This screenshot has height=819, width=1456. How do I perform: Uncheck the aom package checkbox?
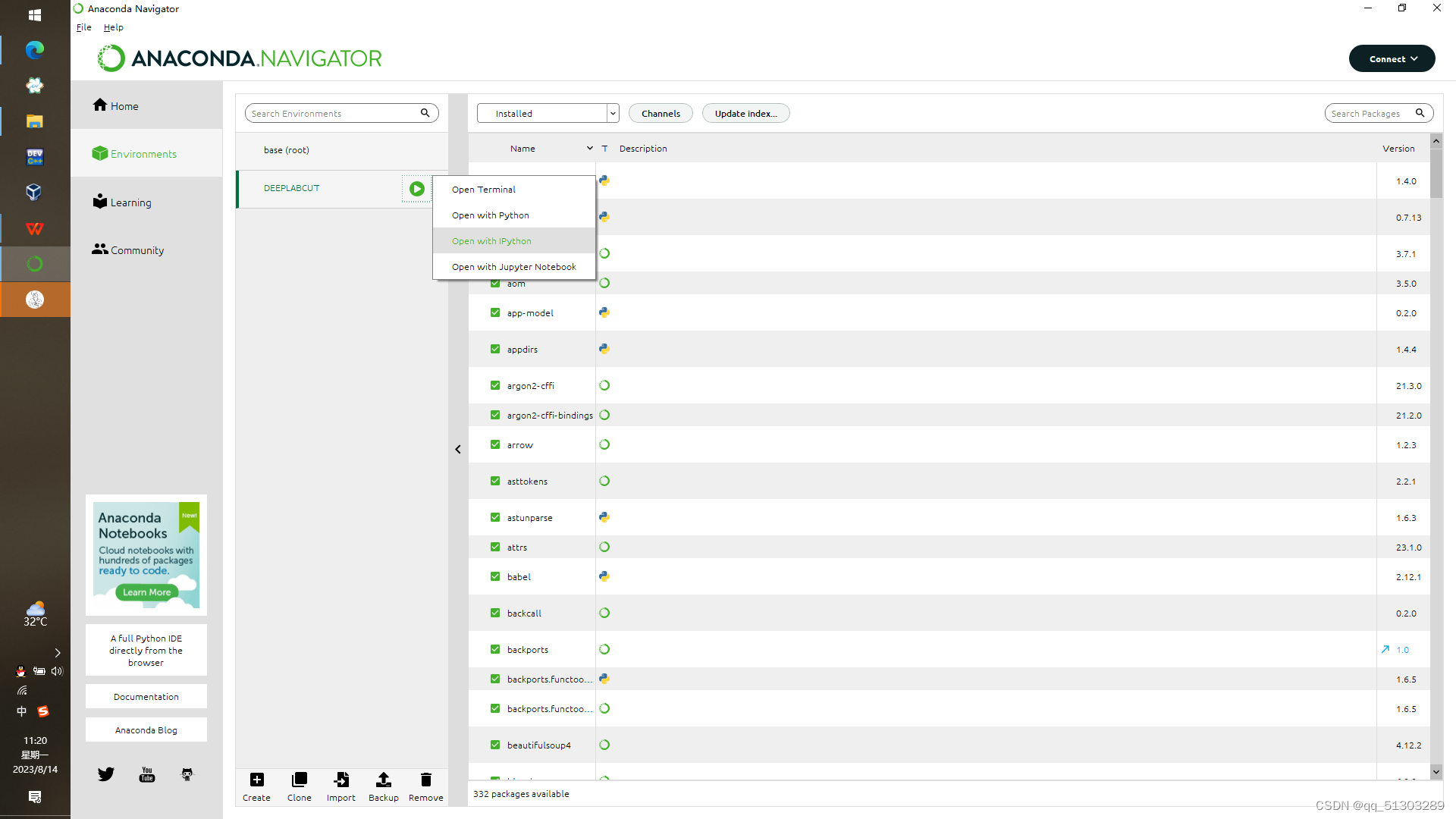pyautogui.click(x=495, y=283)
